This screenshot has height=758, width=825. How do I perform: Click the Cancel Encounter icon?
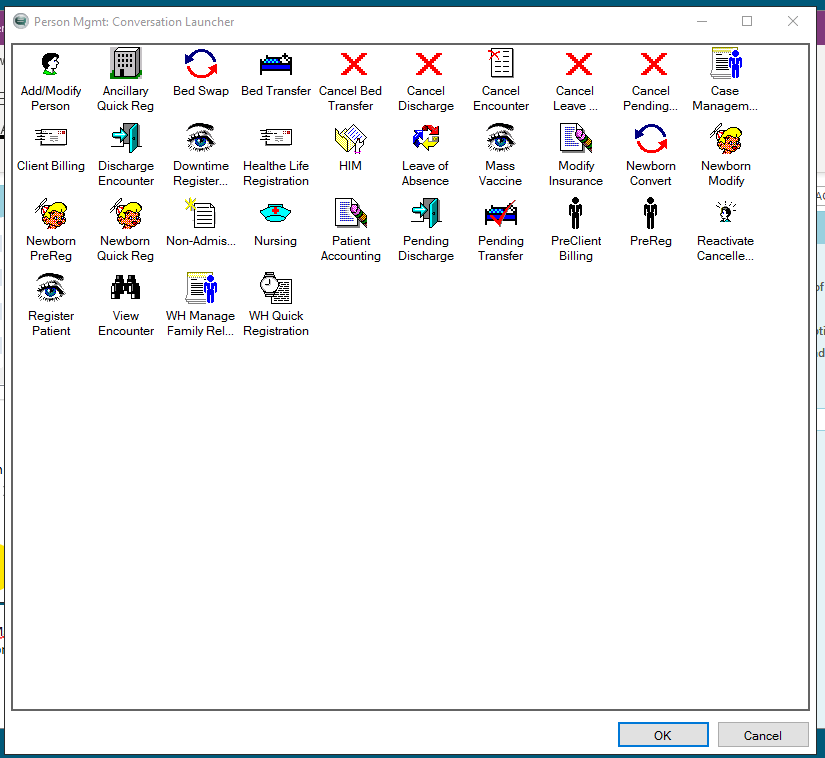coord(501,65)
